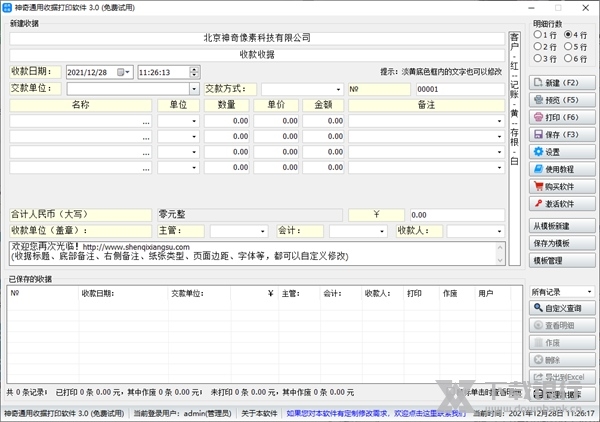Expand the 交款方式 payment method dropdown
The image size is (600, 422).
pos(336,89)
